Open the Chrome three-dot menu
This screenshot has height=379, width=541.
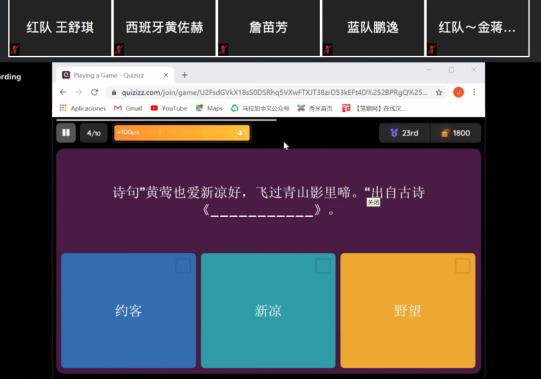[474, 92]
